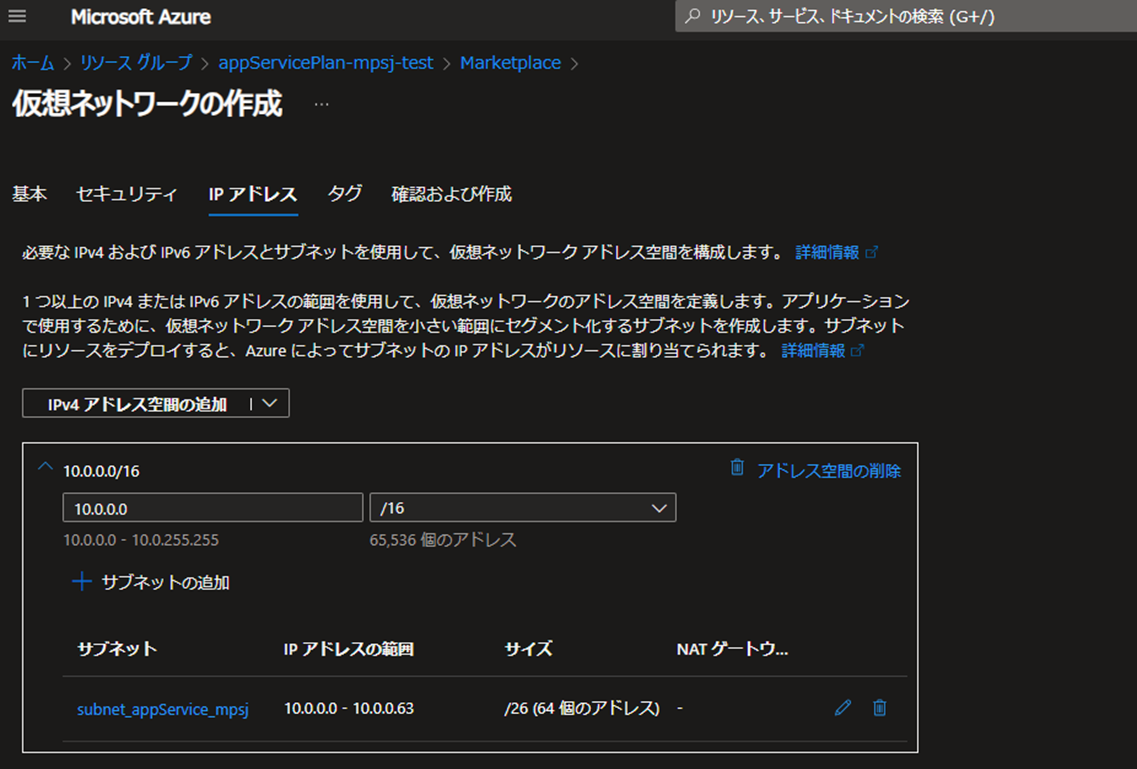Navigate to appServicePlan-mpsj-test breadcrumb
1137x769 pixels.
point(326,63)
